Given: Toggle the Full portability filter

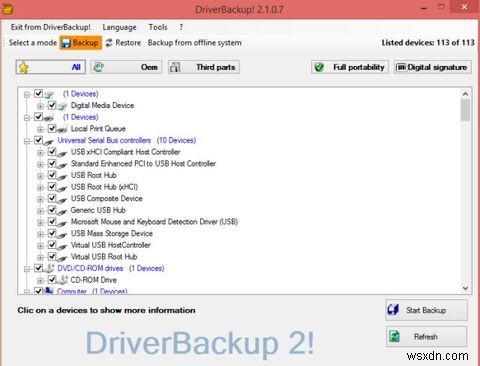Looking at the screenshot, I should [350, 67].
